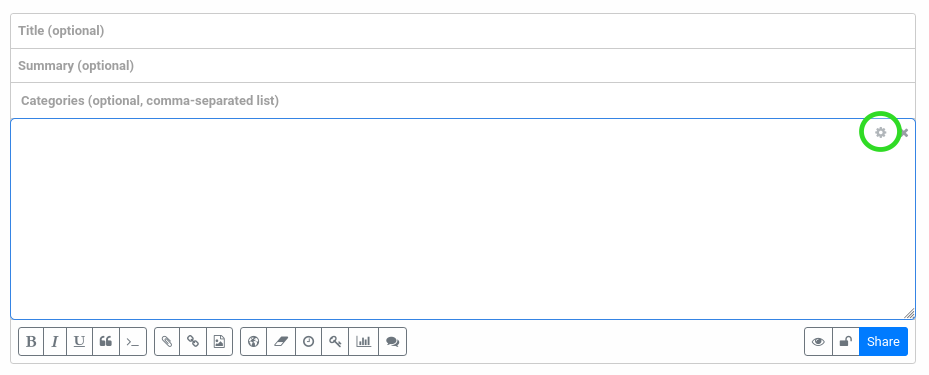Open permissions via the unlocked padlock icon

click(x=846, y=341)
